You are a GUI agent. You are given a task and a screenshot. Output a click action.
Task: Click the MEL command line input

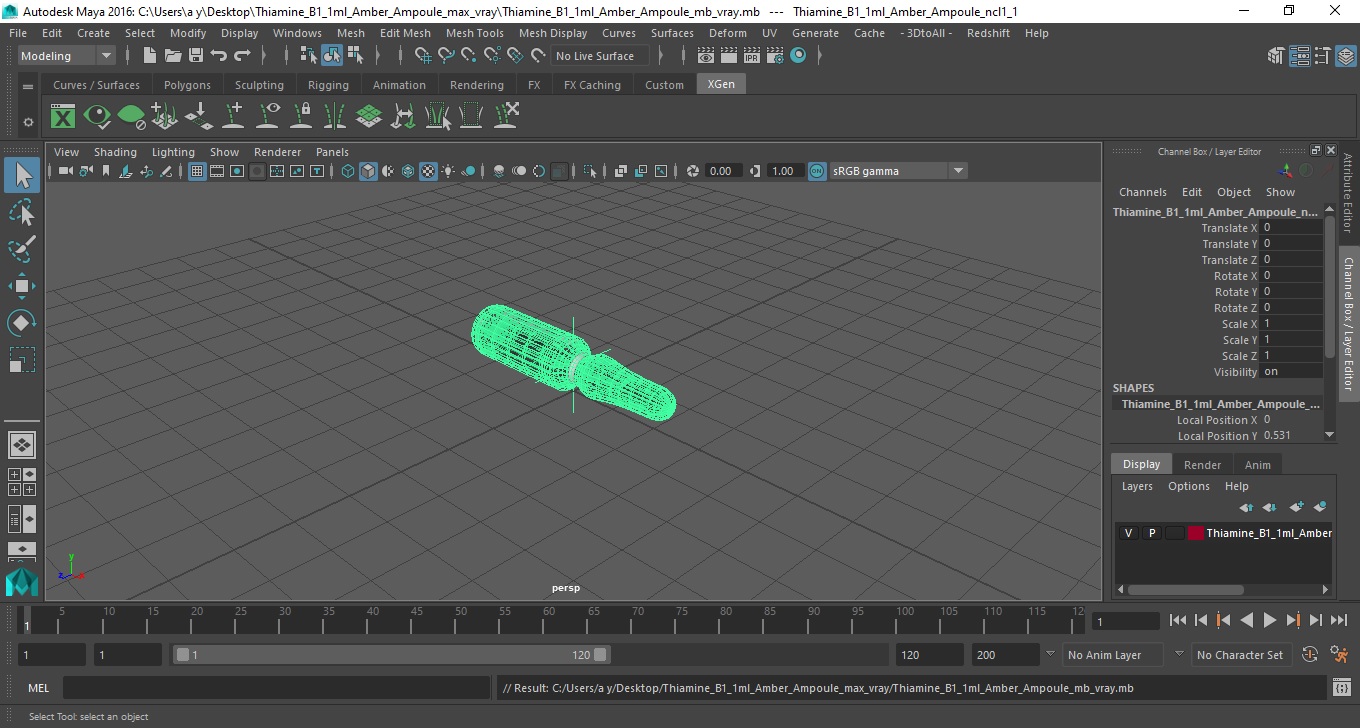[x=276, y=688]
